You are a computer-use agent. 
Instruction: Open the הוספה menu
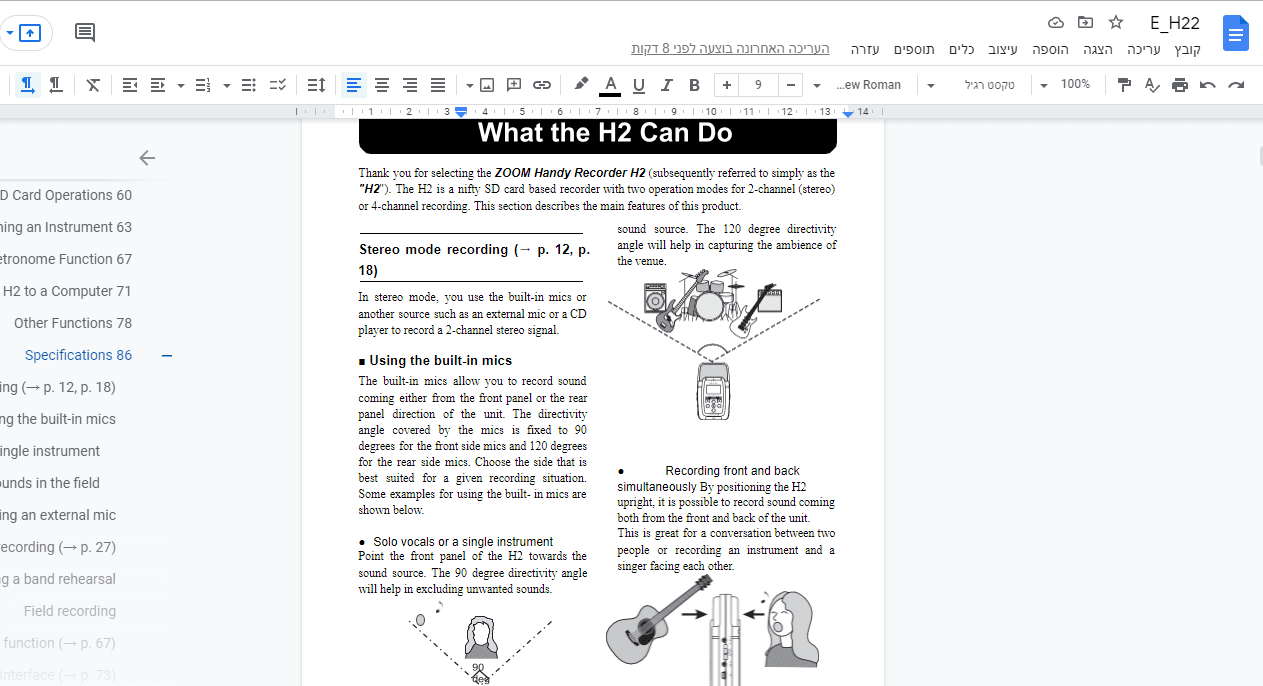coord(1050,49)
